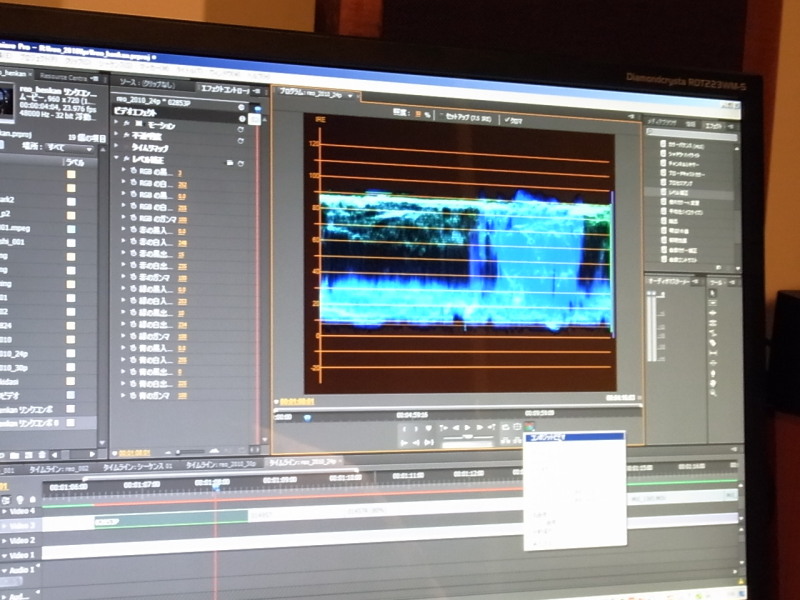Click the jog disk below the shuttle

pos(467,445)
